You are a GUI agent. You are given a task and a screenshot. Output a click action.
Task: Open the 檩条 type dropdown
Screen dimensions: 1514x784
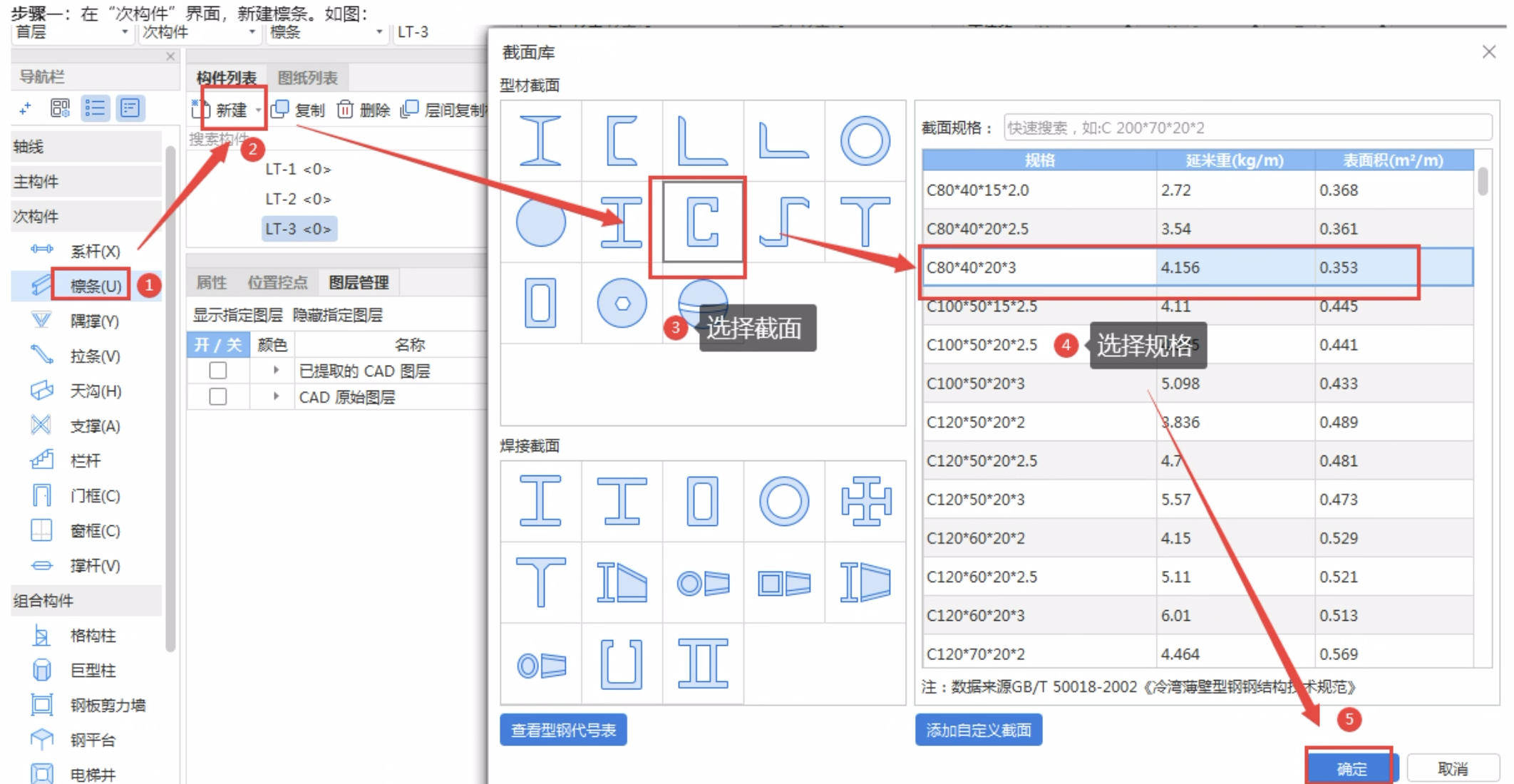click(326, 32)
